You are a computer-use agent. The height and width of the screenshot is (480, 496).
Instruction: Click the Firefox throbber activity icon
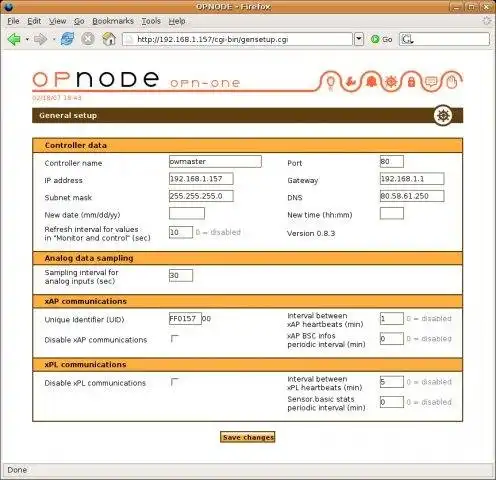pyautogui.click(x=486, y=21)
